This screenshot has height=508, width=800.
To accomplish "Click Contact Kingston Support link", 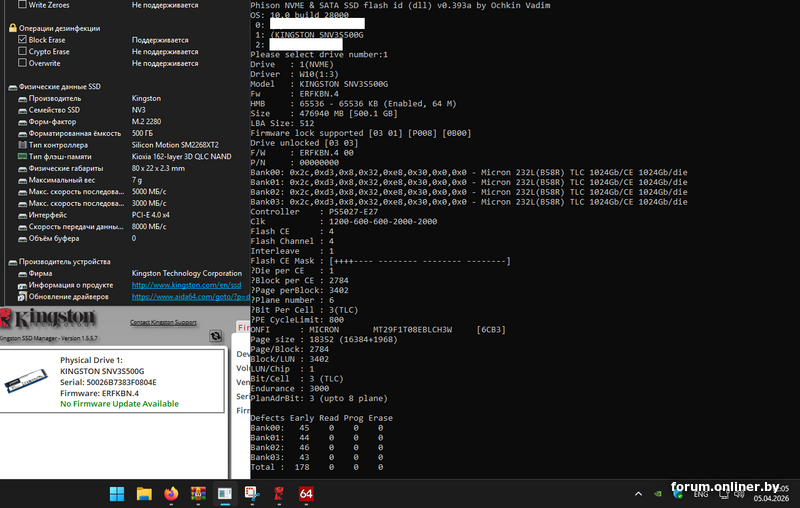I will click(163, 322).
